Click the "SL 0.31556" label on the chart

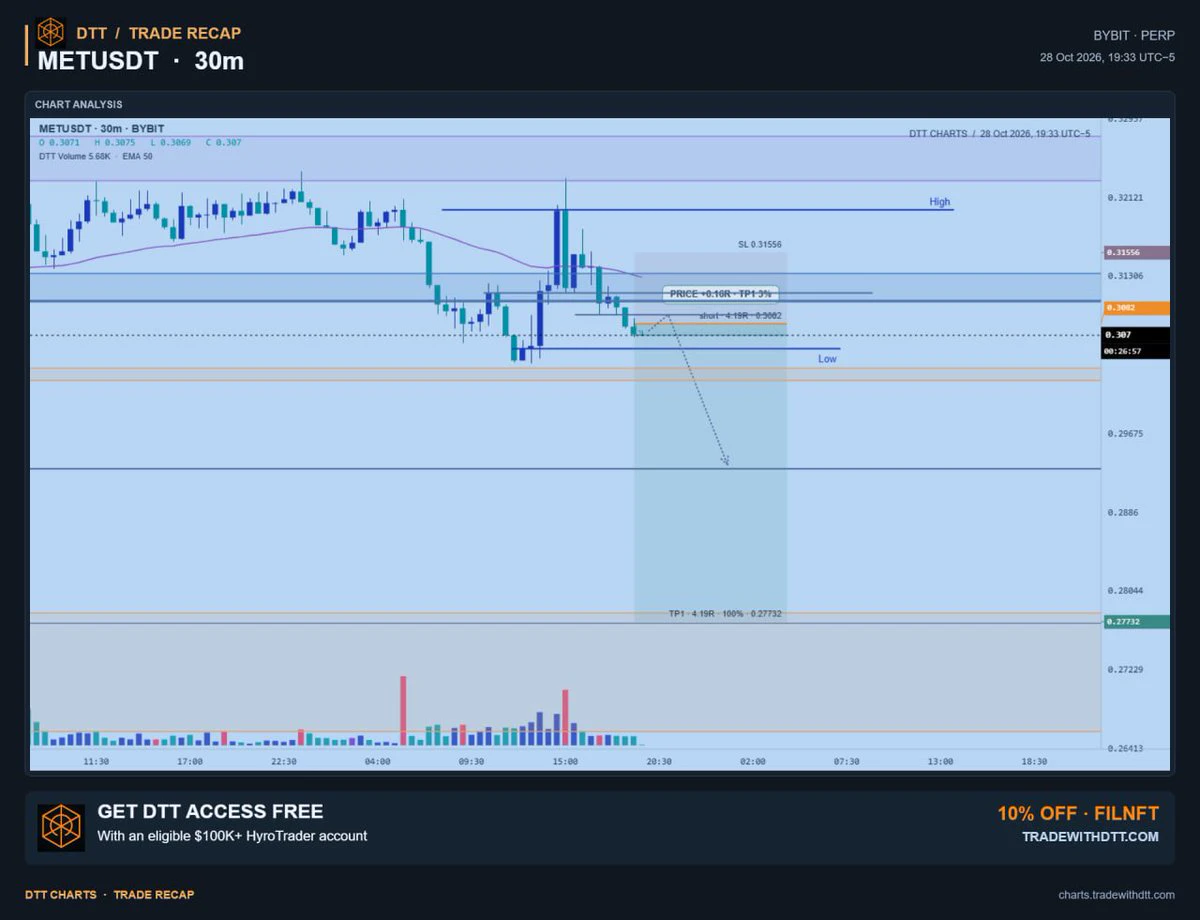tap(760, 244)
